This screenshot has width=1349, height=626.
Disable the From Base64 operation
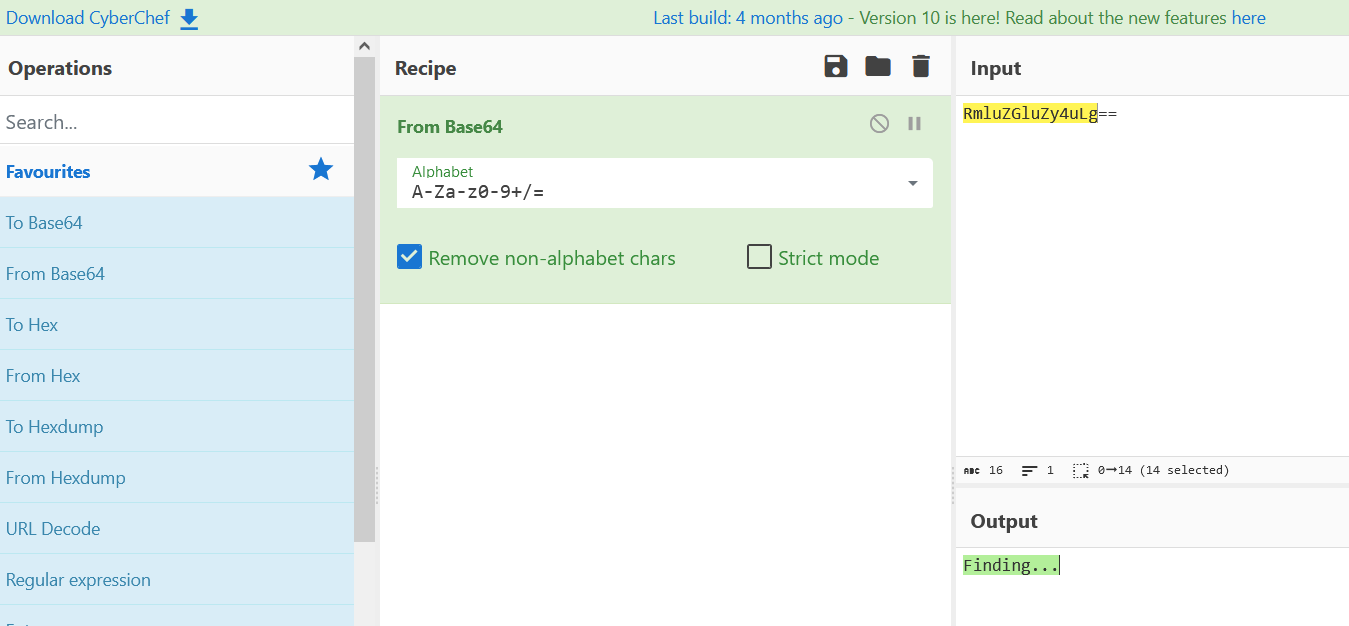click(x=879, y=124)
